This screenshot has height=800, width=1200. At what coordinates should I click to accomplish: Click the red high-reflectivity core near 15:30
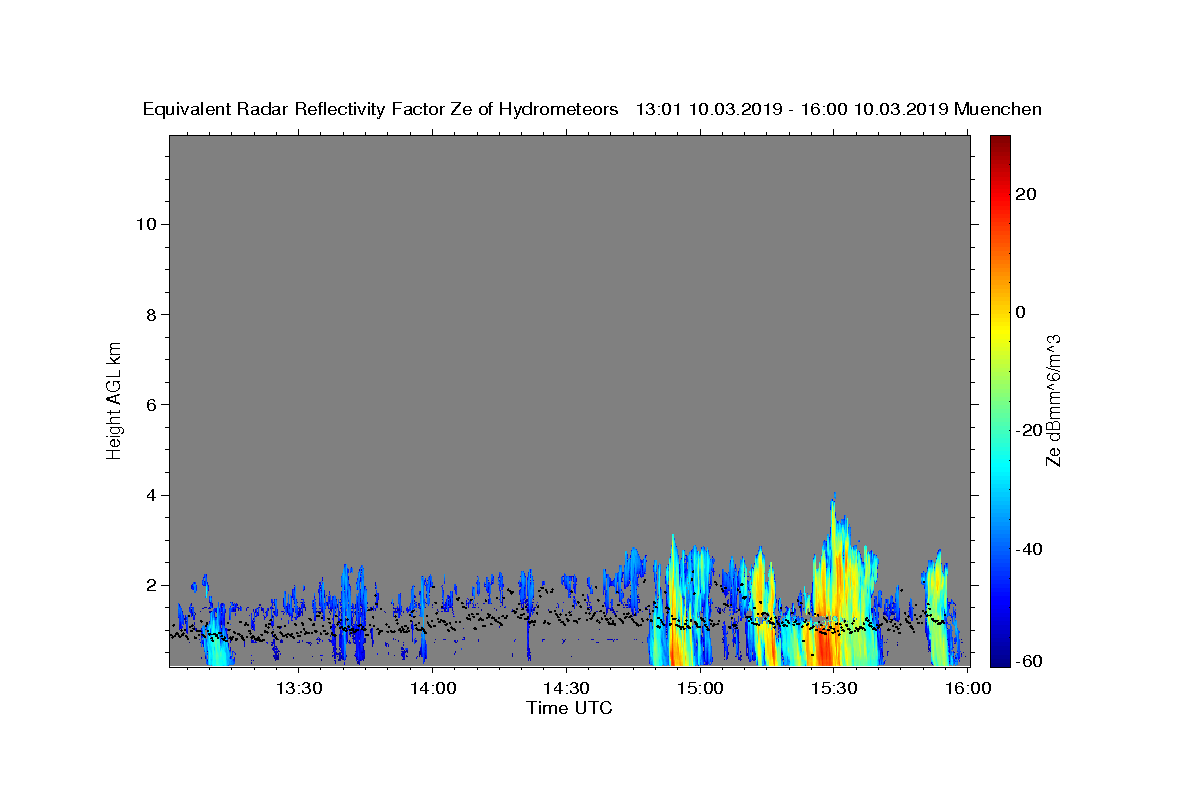825,645
